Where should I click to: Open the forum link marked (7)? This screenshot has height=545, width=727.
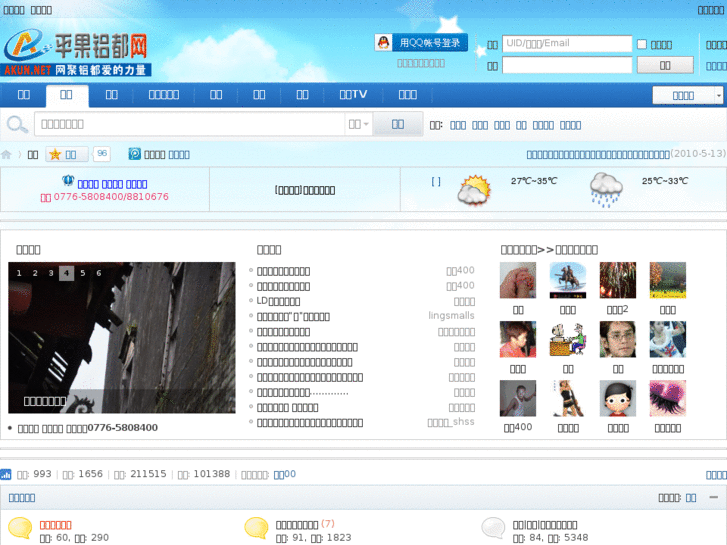(297, 525)
